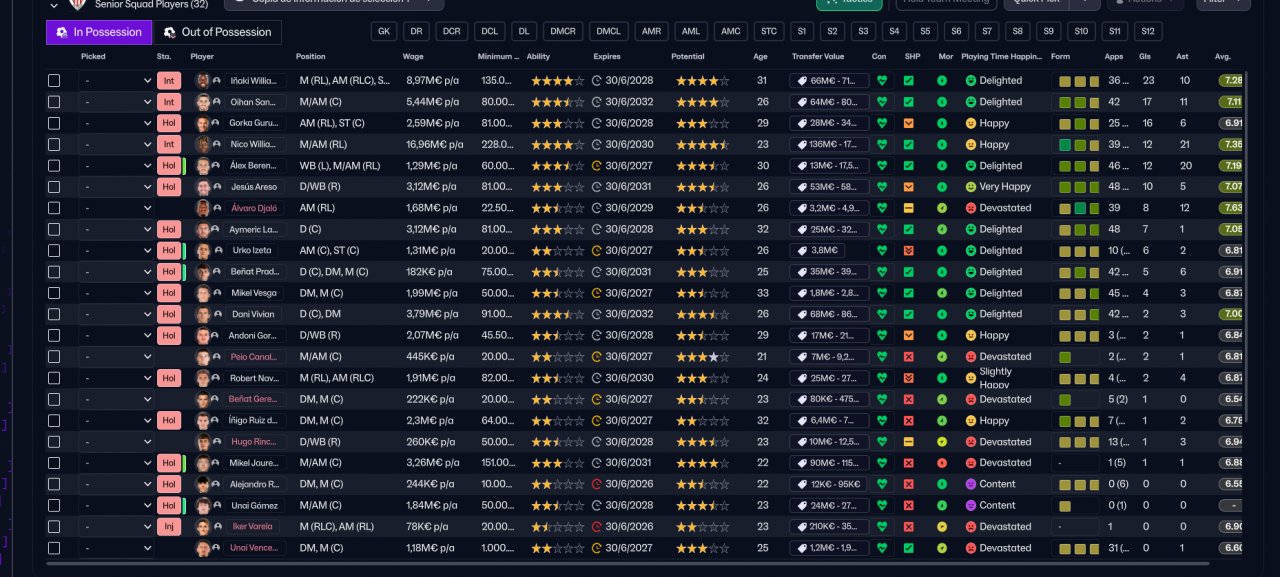The height and width of the screenshot is (577, 1280).
Task: Click Iñaki Williams' condition heart icon
Action: 881,80
